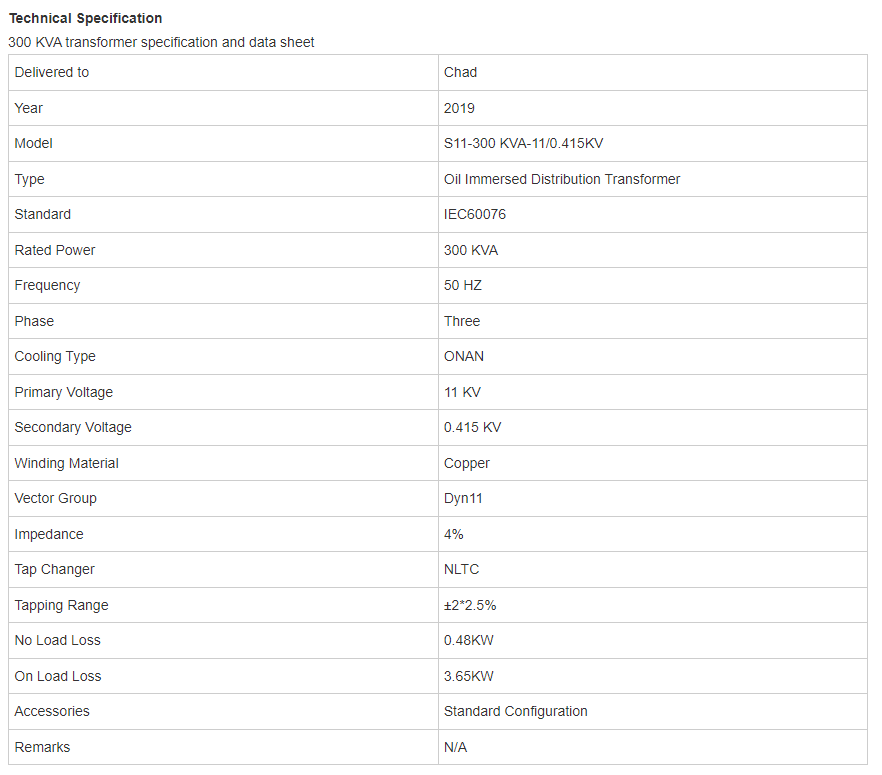Click the Phase row value Three
This screenshot has height=775, width=882.
point(462,321)
